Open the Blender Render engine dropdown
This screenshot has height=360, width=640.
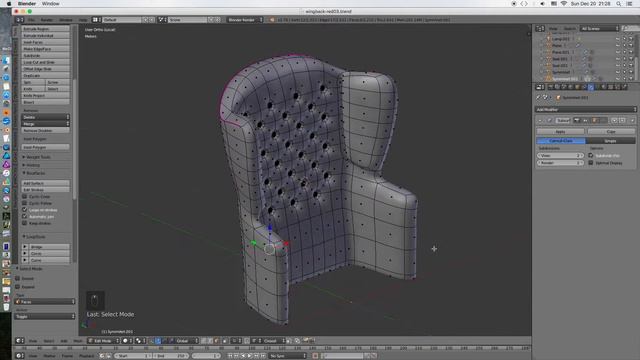244,20
